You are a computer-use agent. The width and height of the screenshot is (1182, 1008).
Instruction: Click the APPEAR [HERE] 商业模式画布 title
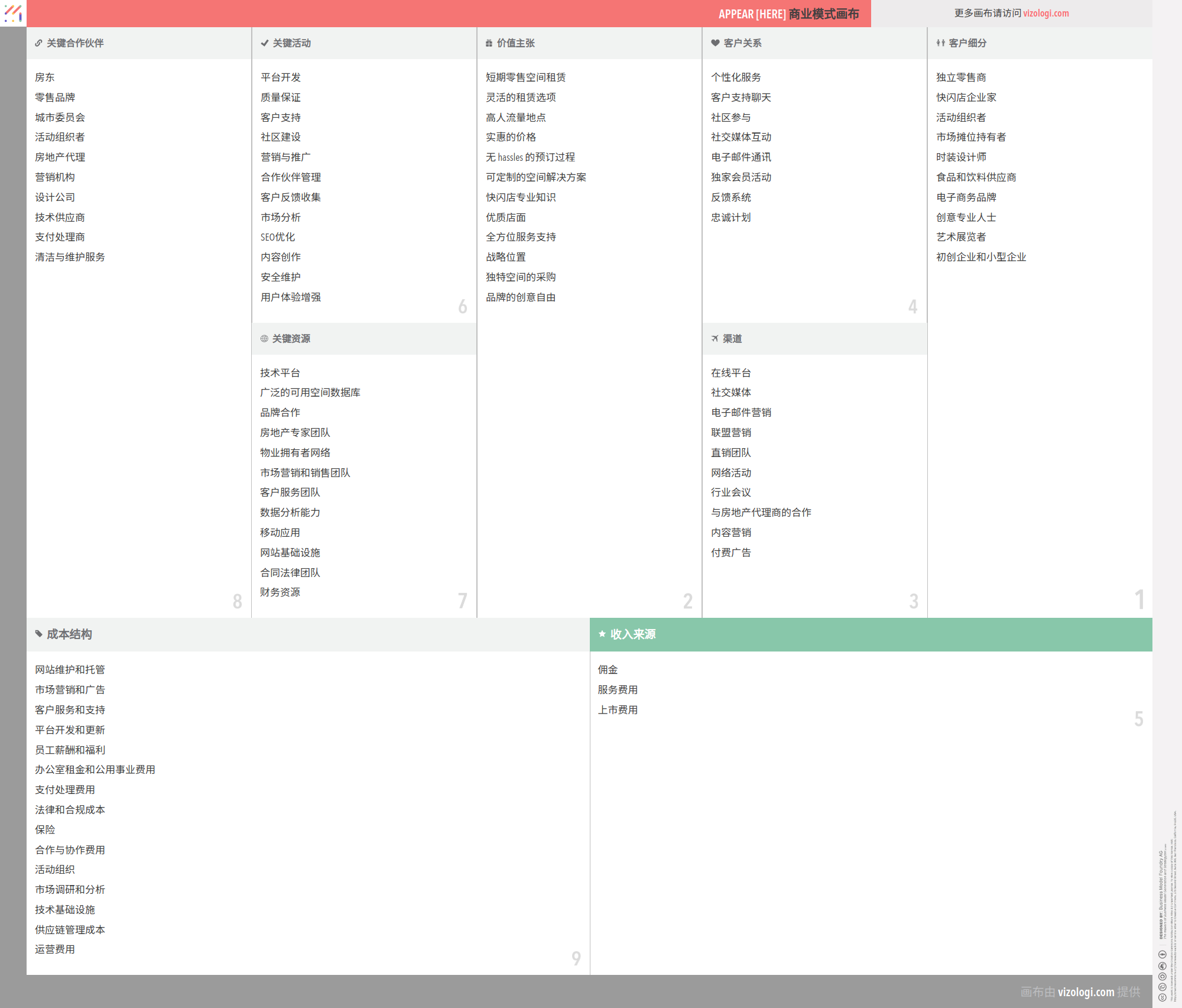point(788,14)
